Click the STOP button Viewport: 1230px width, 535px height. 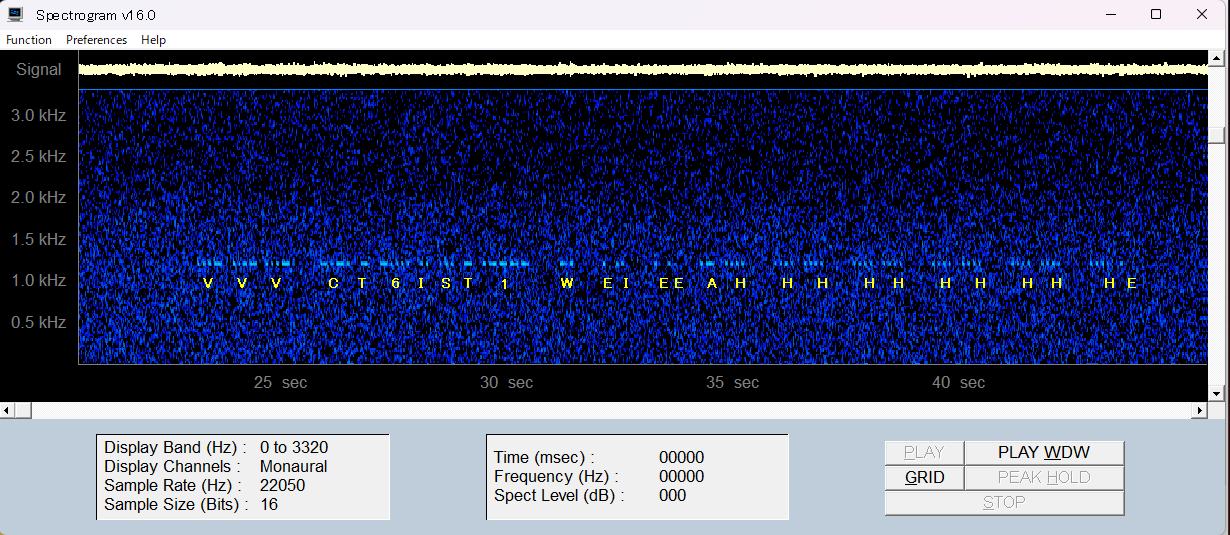(x=1004, y=503)
